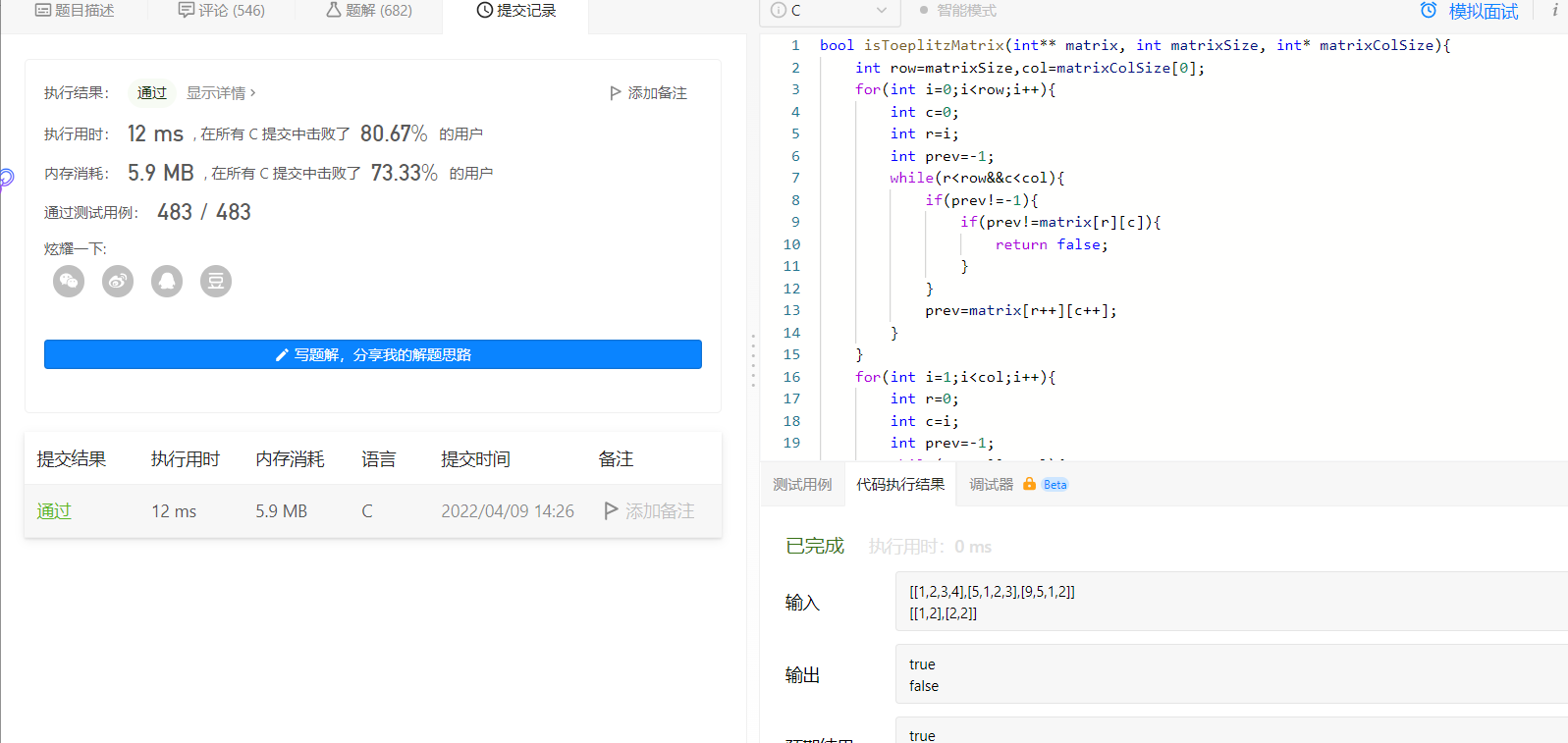Click 2022/04/09 14:26 submission time
This screenshot has height=743, width=1568.
pyautogui.click(x=508, y=510)
